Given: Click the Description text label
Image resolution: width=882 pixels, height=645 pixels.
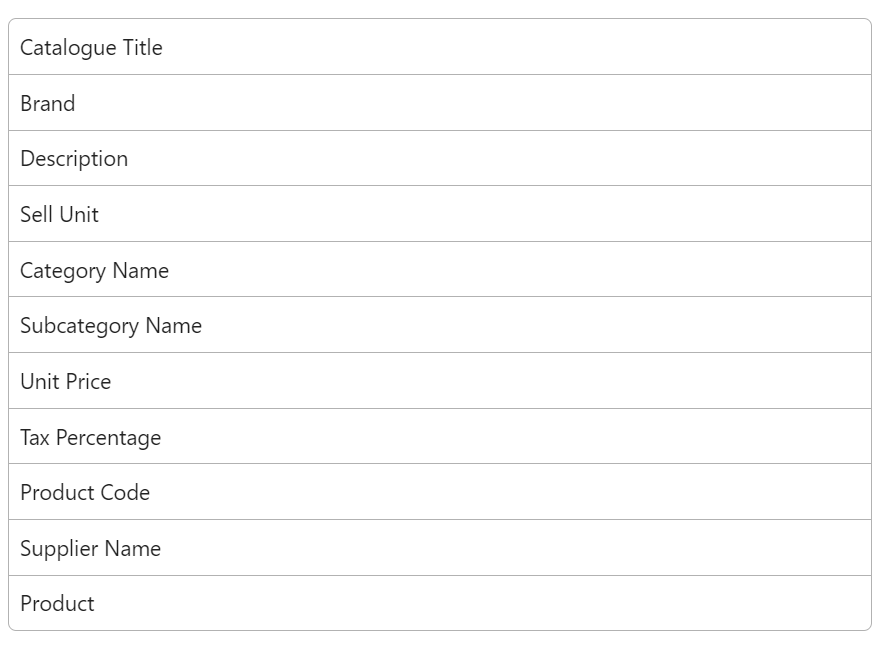Looking at the screenshot, I should click(74, 159).
